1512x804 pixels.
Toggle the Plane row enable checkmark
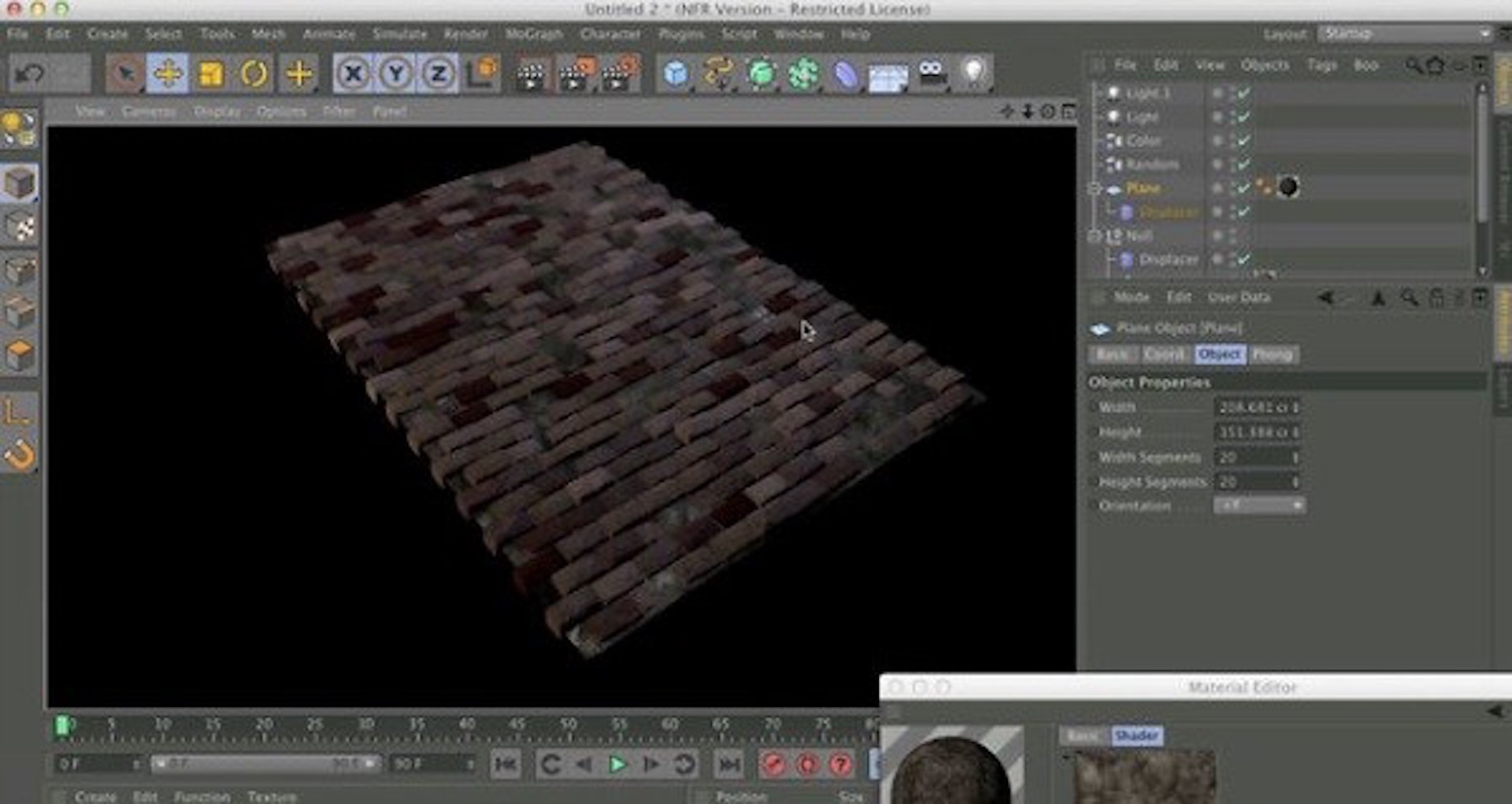[1244, 188]
